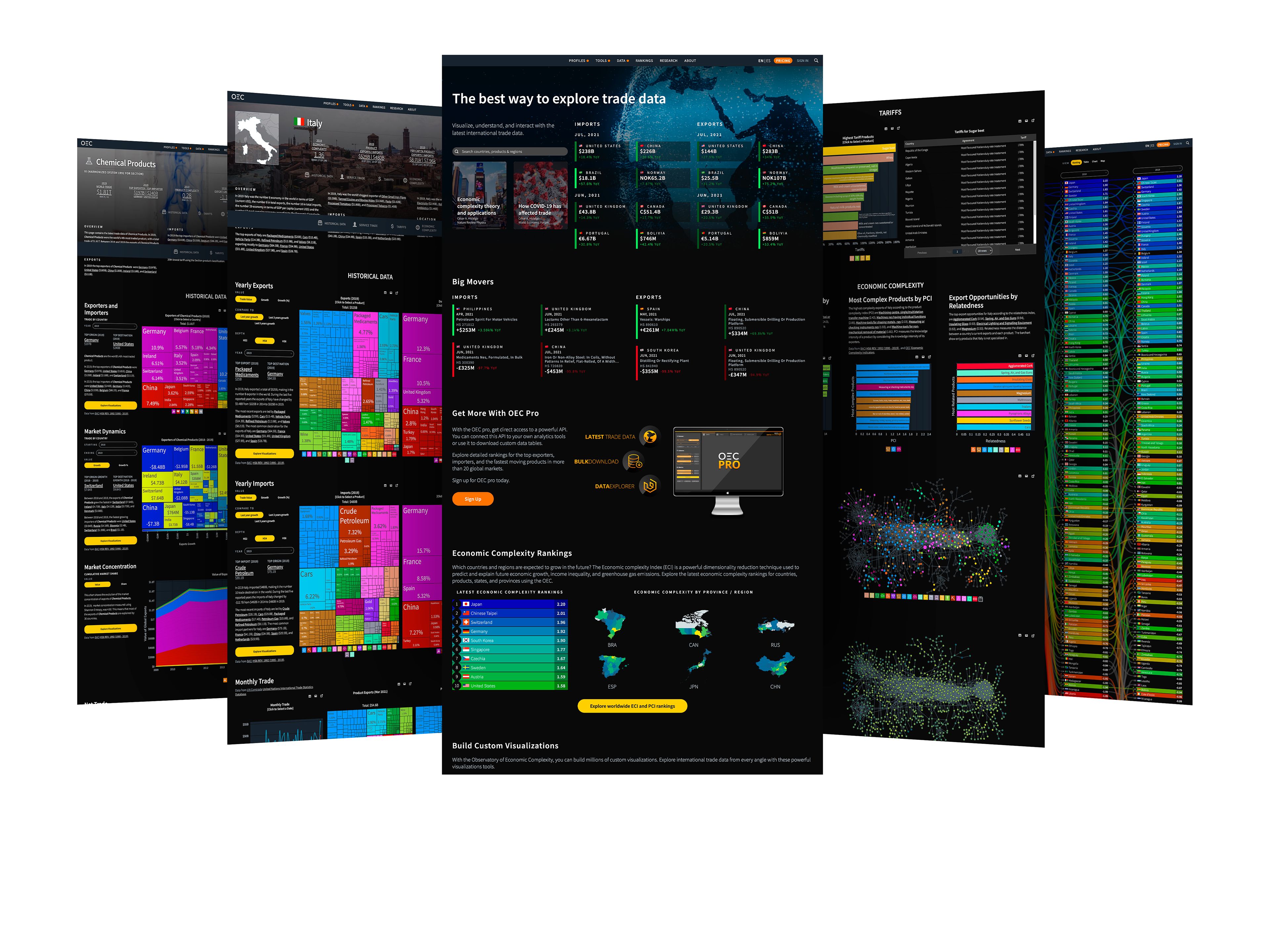1270x952 pixels.
Task: Click the Latest Trade Data globe icon
Action: pyautogui.click(x=649, y=437)
